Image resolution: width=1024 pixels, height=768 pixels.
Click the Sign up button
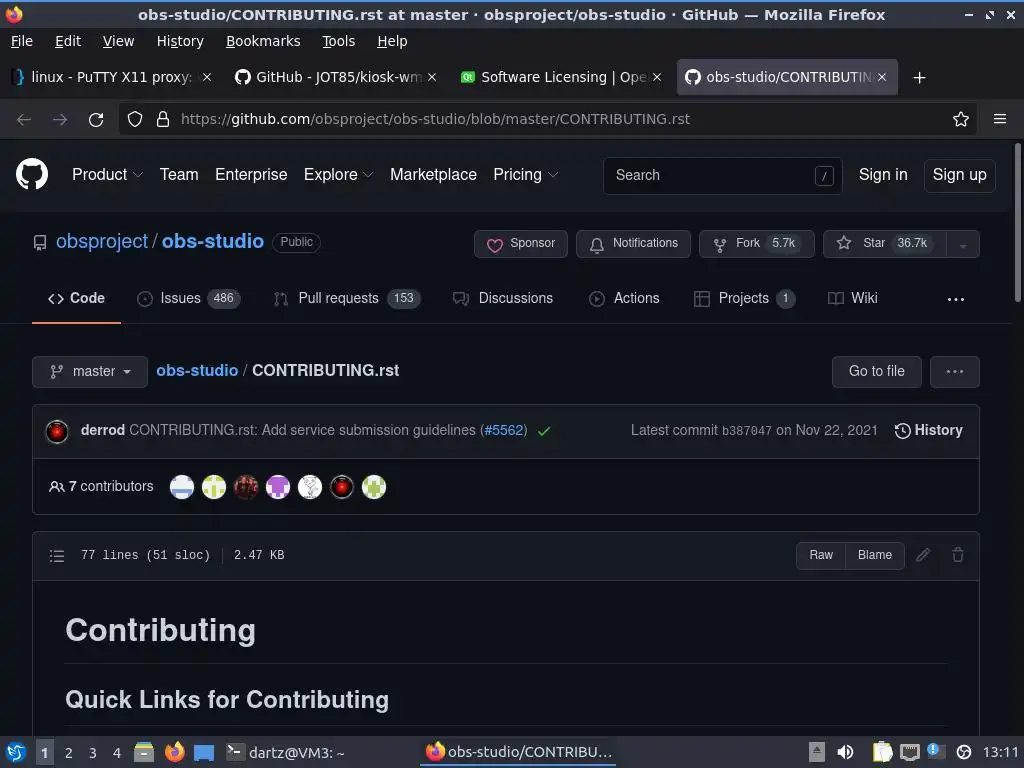[959, 175]
